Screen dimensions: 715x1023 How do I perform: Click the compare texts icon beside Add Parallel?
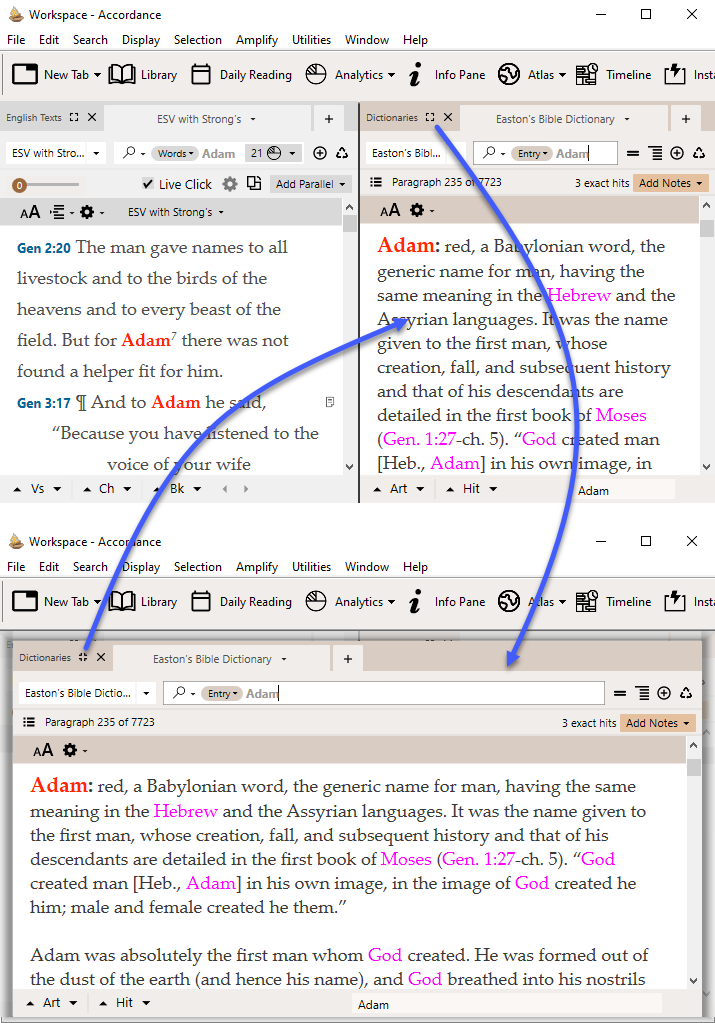click(x=254, y=184)
